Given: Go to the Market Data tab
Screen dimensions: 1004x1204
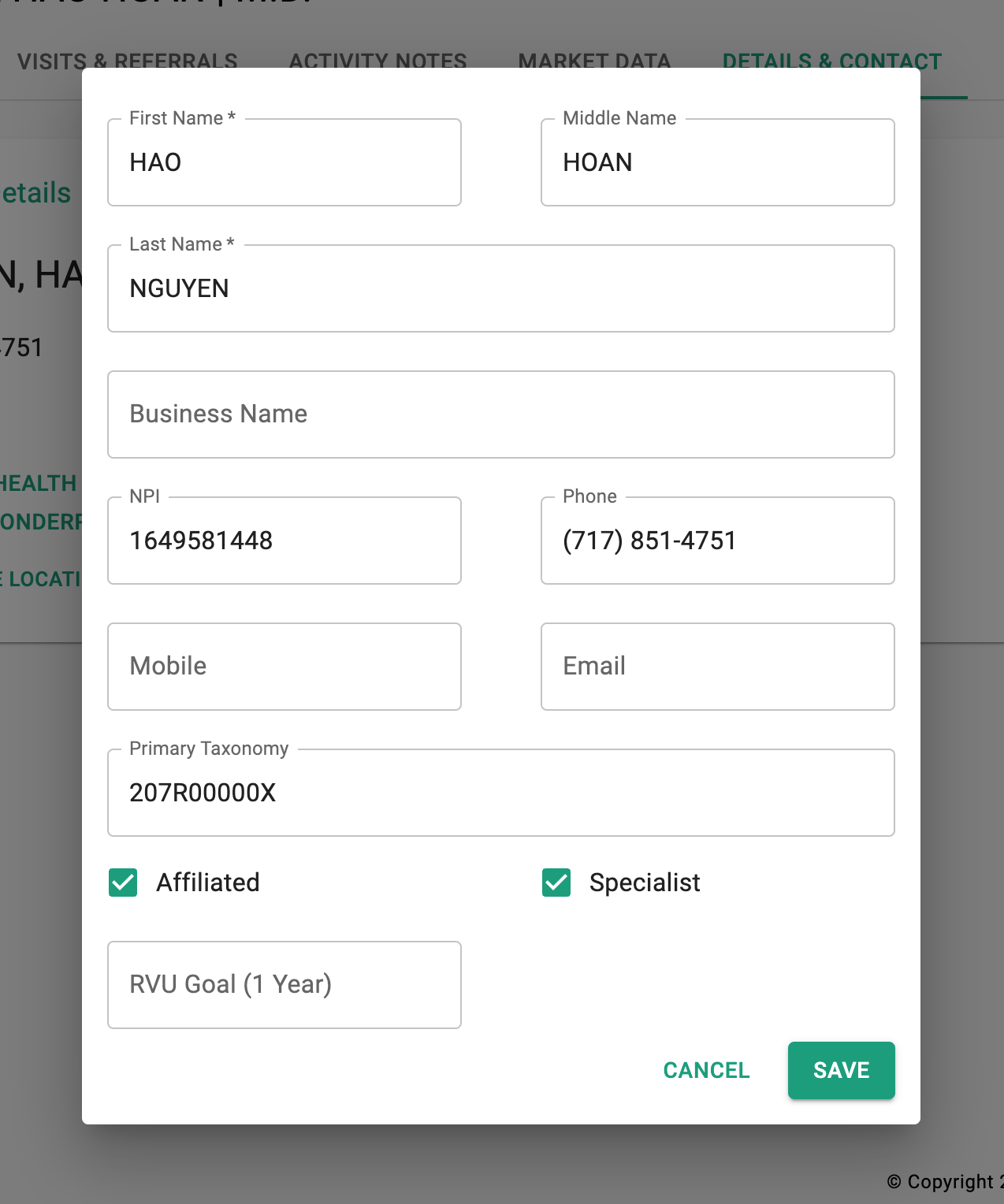Looking at the screenshot, I should [x=595, y=61].
